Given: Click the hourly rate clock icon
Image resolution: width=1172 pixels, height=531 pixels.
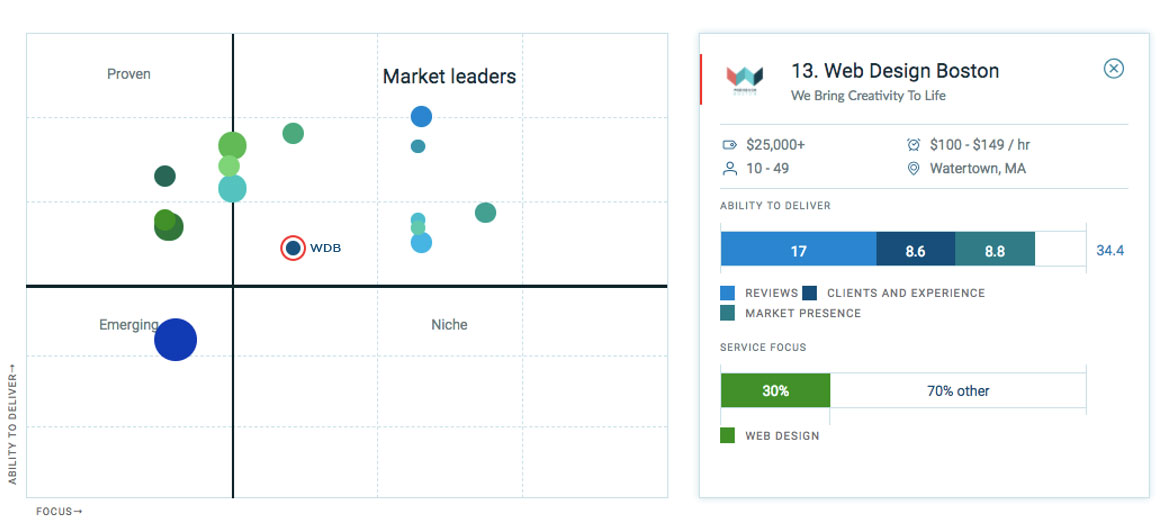Looking at the screenshot, I should [913, 144].
